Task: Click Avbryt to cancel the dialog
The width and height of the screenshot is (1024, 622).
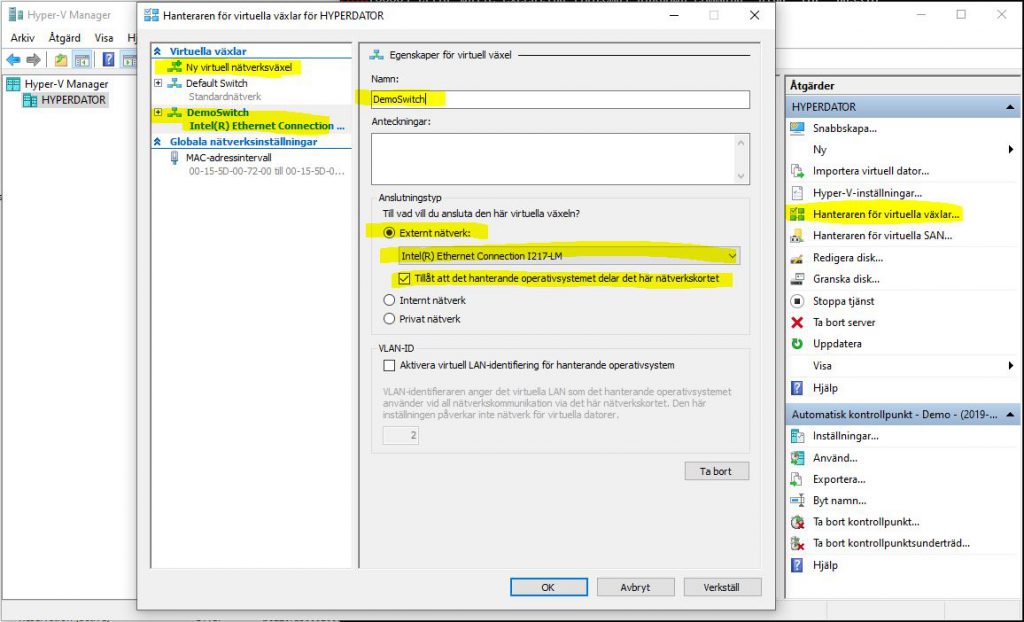Action: click(635, 587)
